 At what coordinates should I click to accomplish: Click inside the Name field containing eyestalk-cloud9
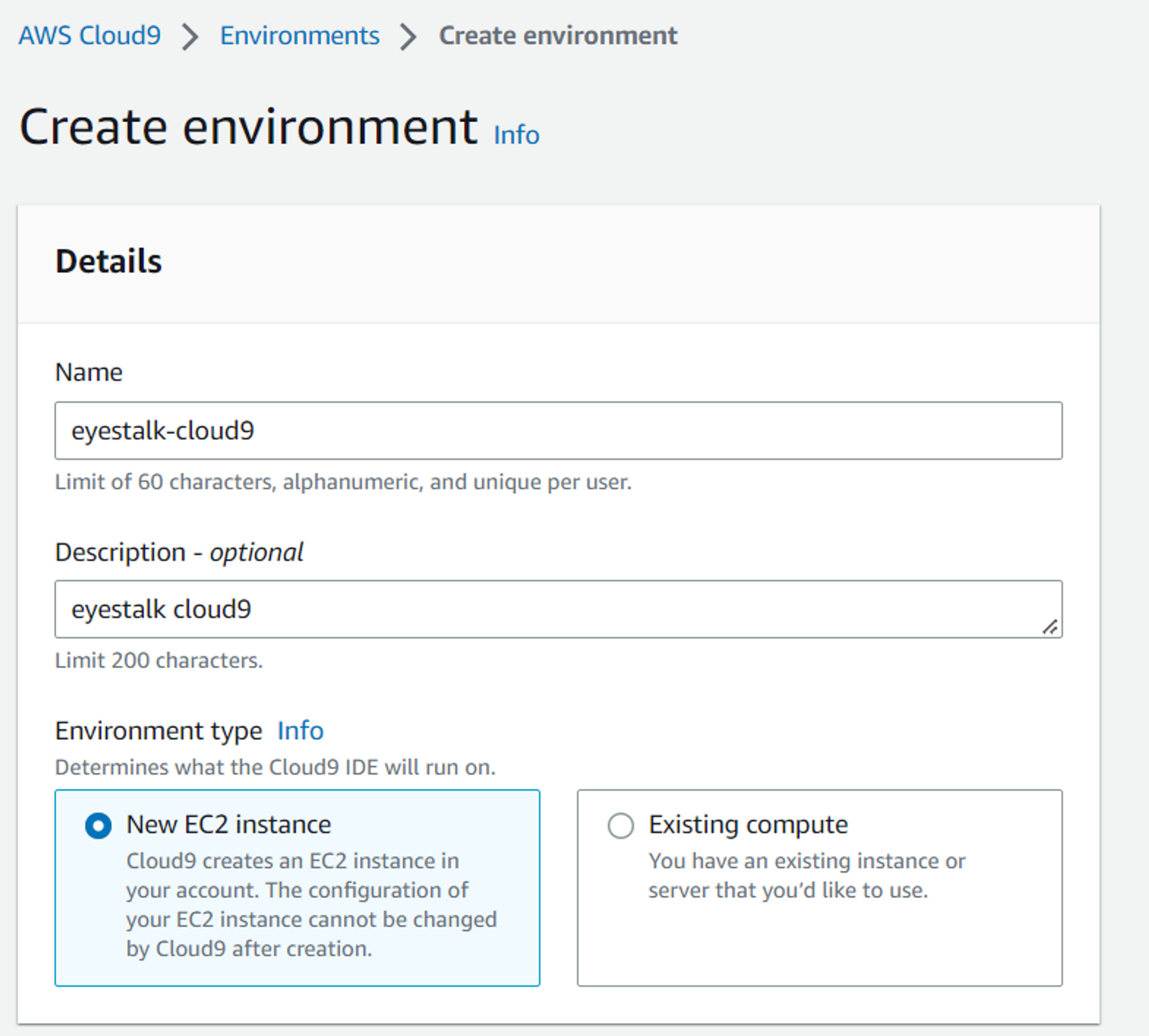tap(558, 431)
